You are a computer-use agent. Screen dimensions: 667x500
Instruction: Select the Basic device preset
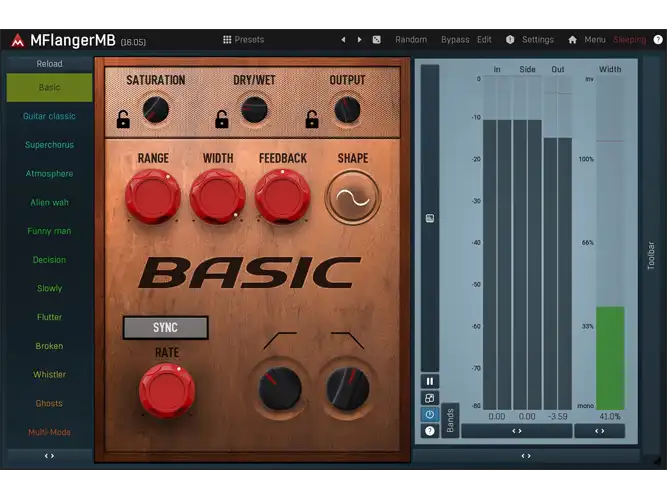[x=49, y=87]
